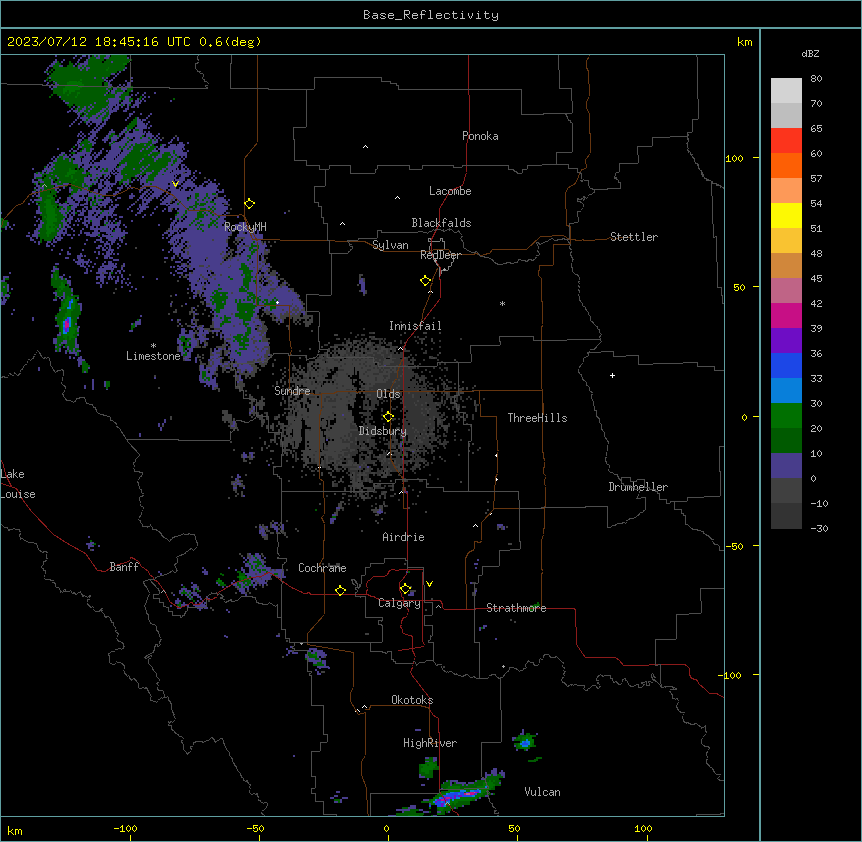Click the yellow diamond marker south of RedDeer
862x842 pixels.
pos(426,281)
